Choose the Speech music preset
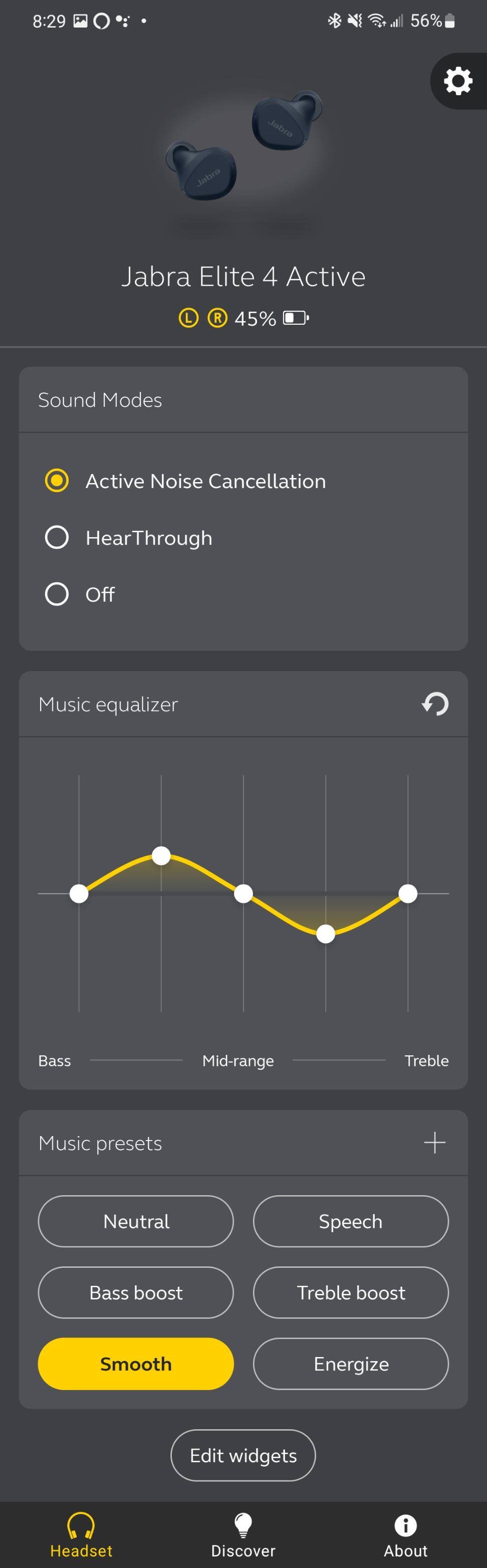The height and width of the screenshot is (1568, 487). pyautogui.click(x=351, y=1221)
